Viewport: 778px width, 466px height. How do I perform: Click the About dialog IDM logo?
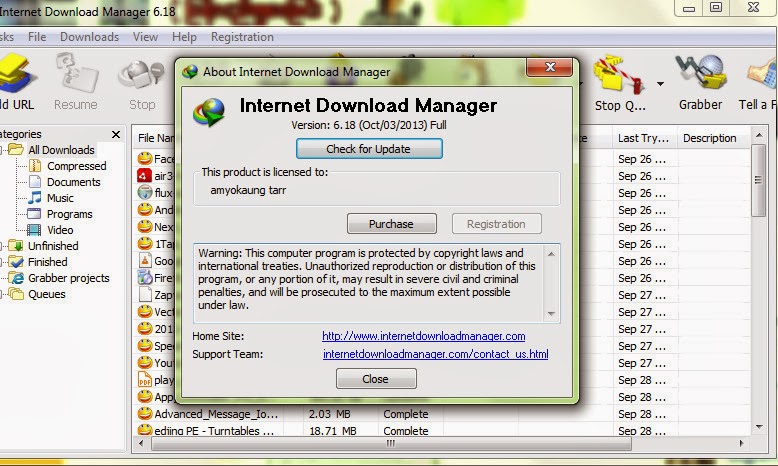tap(209, 112)
